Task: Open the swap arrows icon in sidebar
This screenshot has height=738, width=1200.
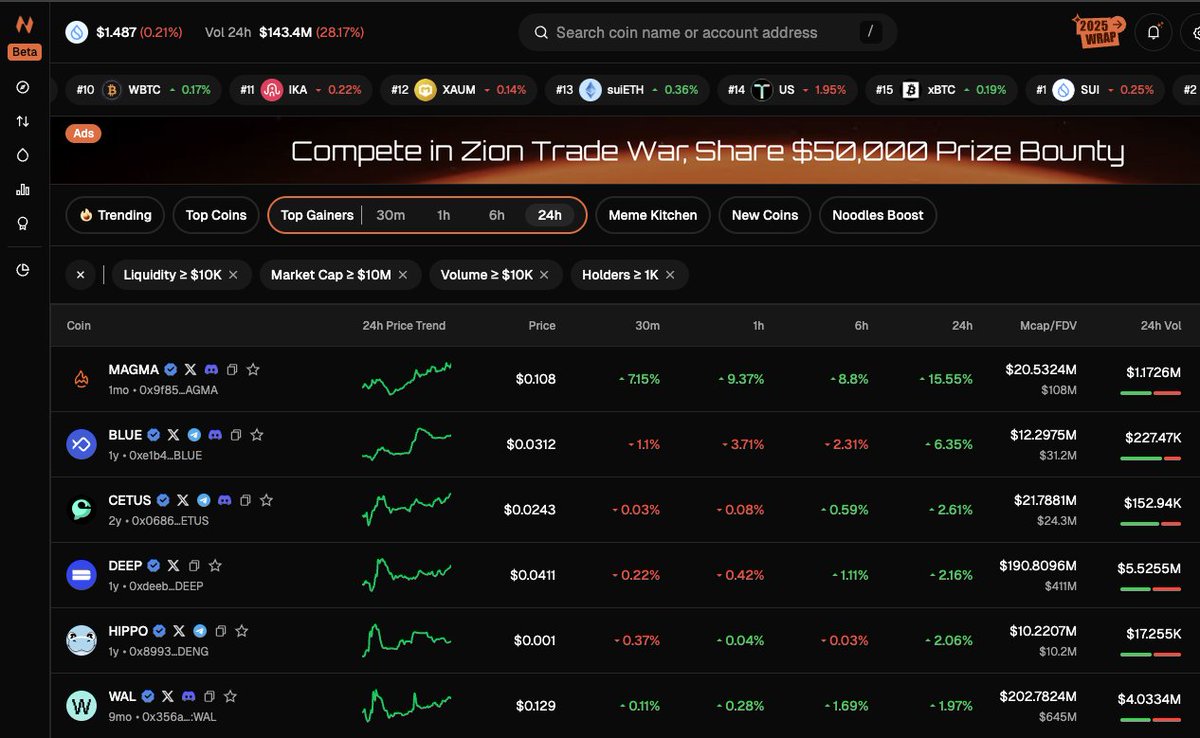Action: pyautogui.click(x=23, y=121)
